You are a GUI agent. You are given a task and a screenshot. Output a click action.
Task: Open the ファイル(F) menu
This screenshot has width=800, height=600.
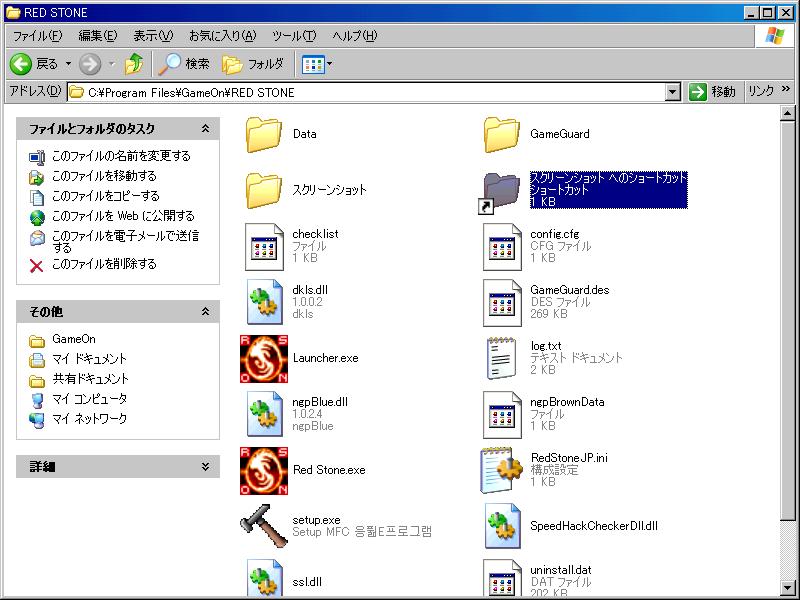(37, 36)
